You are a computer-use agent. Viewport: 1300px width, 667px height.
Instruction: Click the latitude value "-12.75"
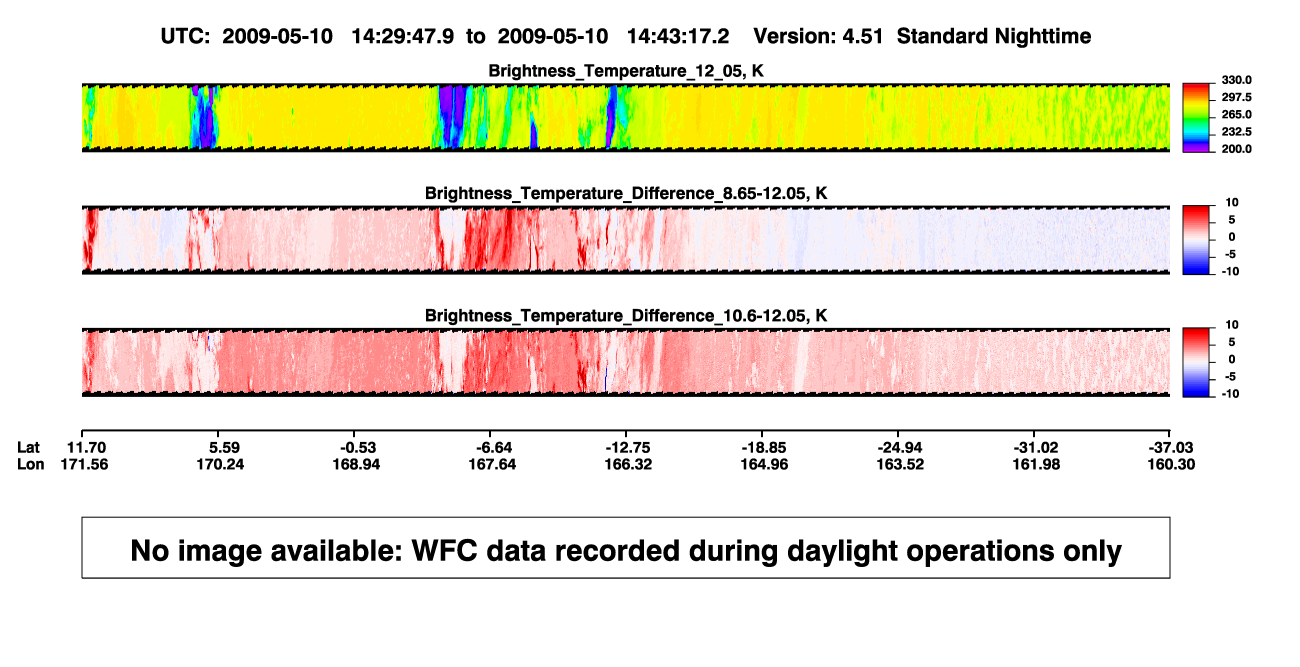coord(632,447)
